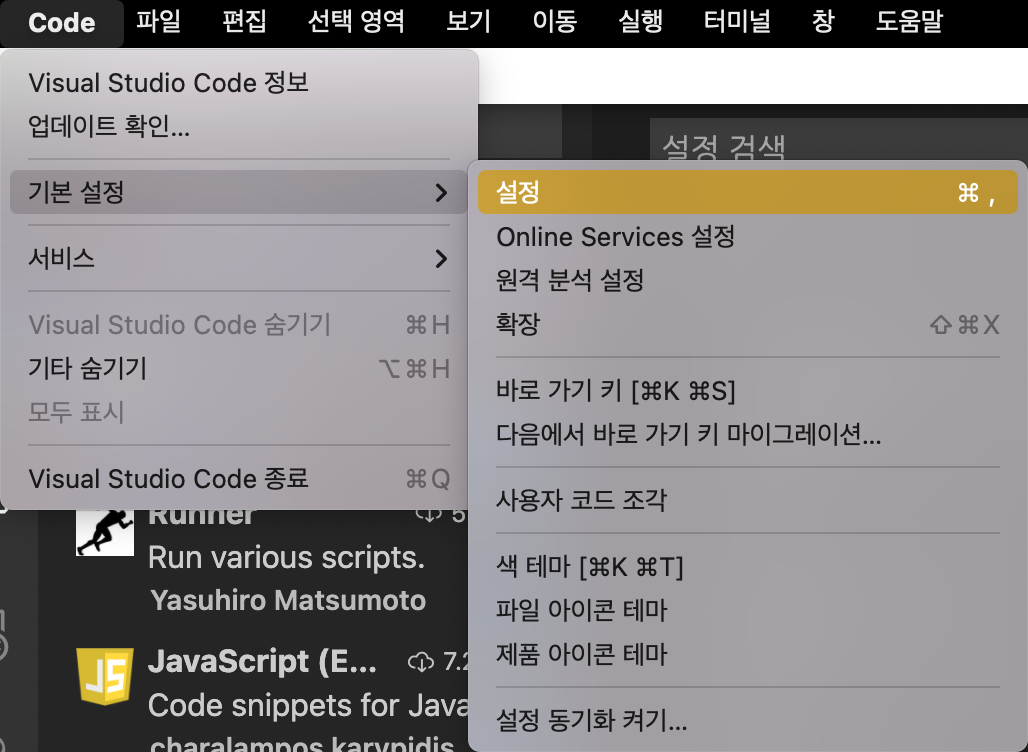Select 설정 in the submenu
The image size is (1028, 752).
747,192
